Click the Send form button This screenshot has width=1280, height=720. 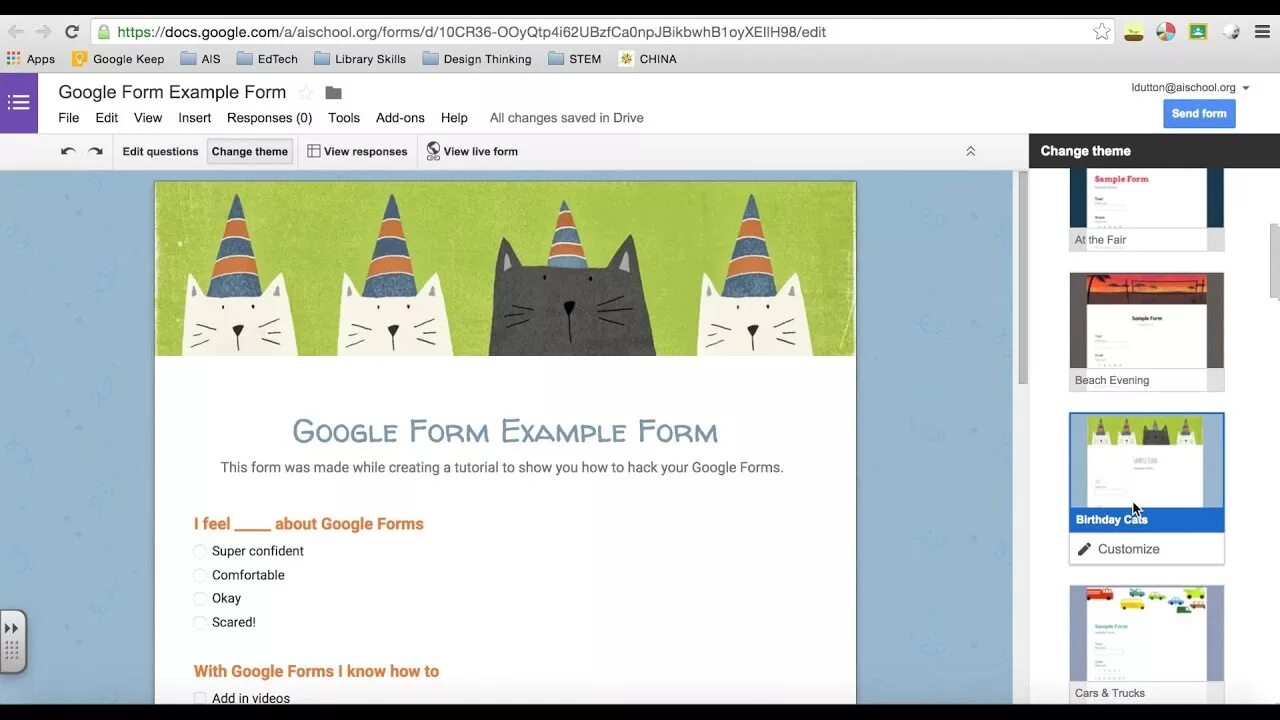coord(1199,114)
